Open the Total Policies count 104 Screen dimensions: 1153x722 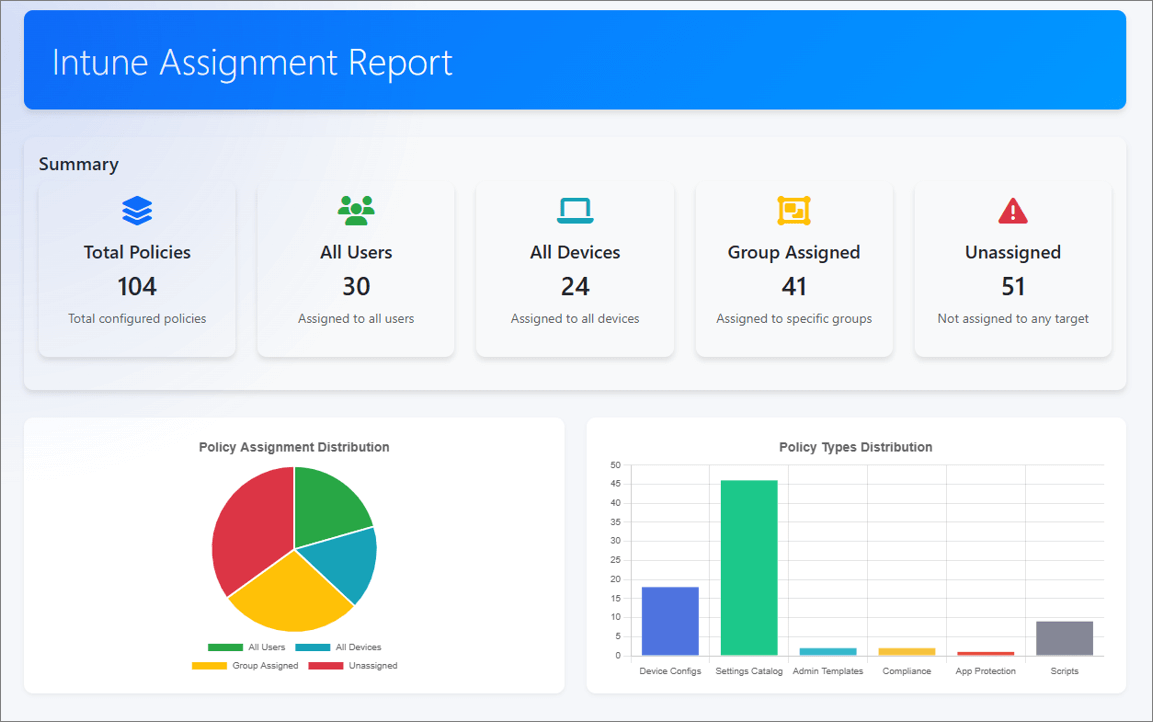pos(137,287)
